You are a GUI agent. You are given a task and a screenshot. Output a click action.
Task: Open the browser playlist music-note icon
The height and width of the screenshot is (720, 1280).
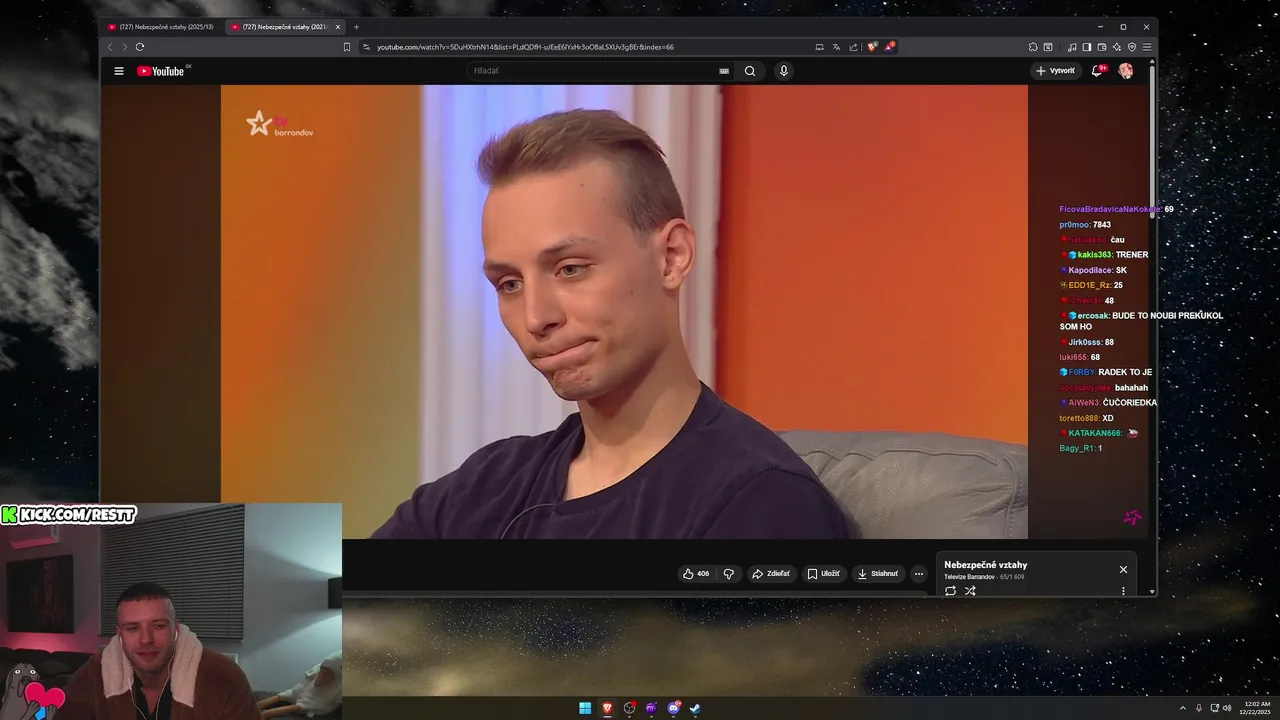(1072, 47)
